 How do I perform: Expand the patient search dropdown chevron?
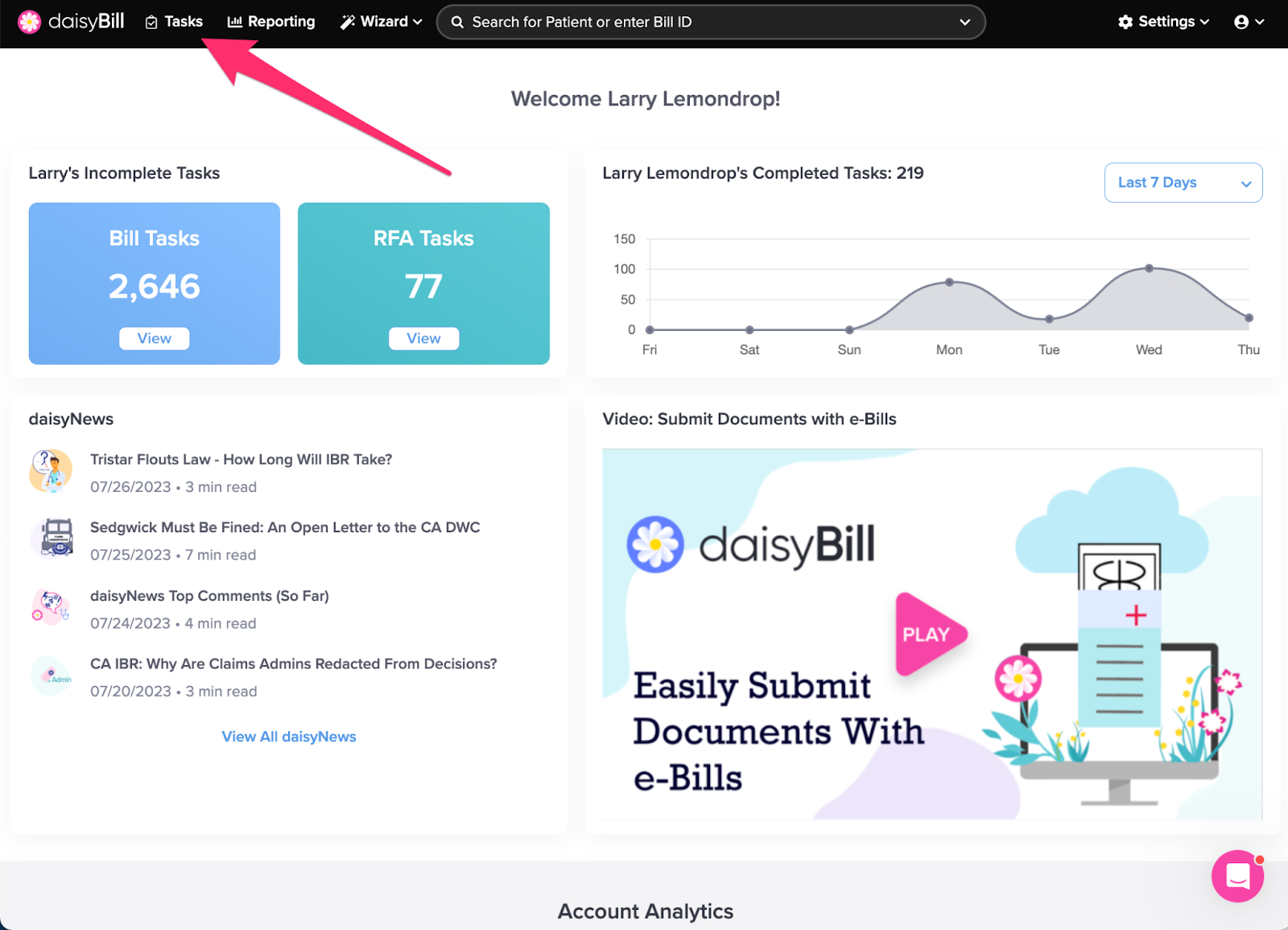(964, 22)
